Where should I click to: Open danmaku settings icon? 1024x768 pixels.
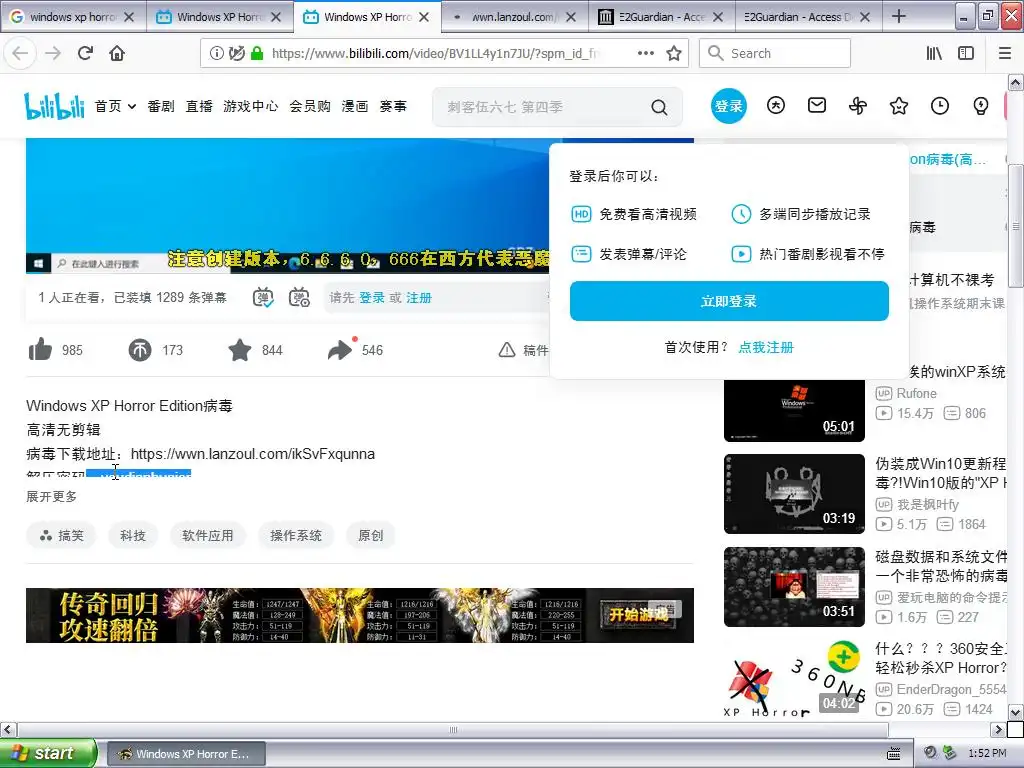coord(299,297)
